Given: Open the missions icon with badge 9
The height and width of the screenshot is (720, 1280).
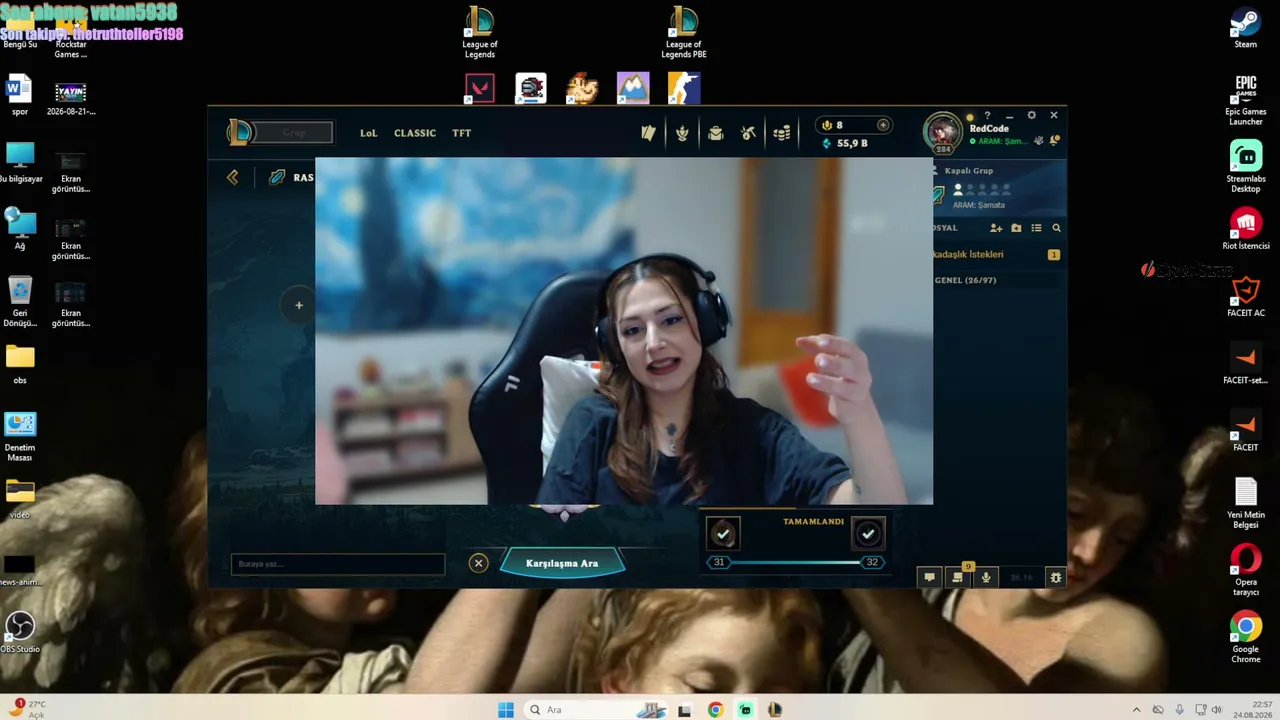Looking at the screenshot, I should (x=958, y=576).
